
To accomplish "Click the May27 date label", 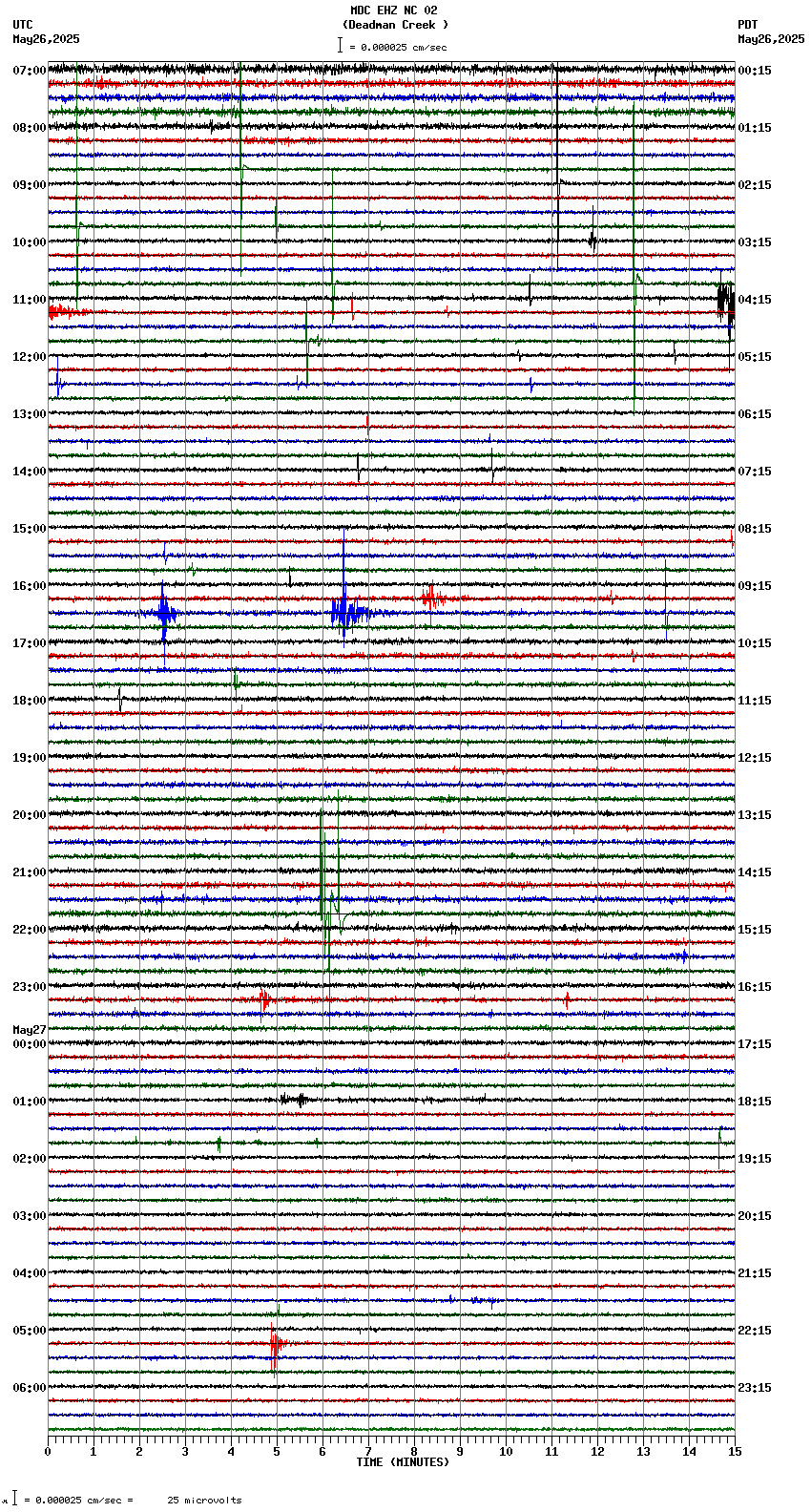I will pos(30,1030).
